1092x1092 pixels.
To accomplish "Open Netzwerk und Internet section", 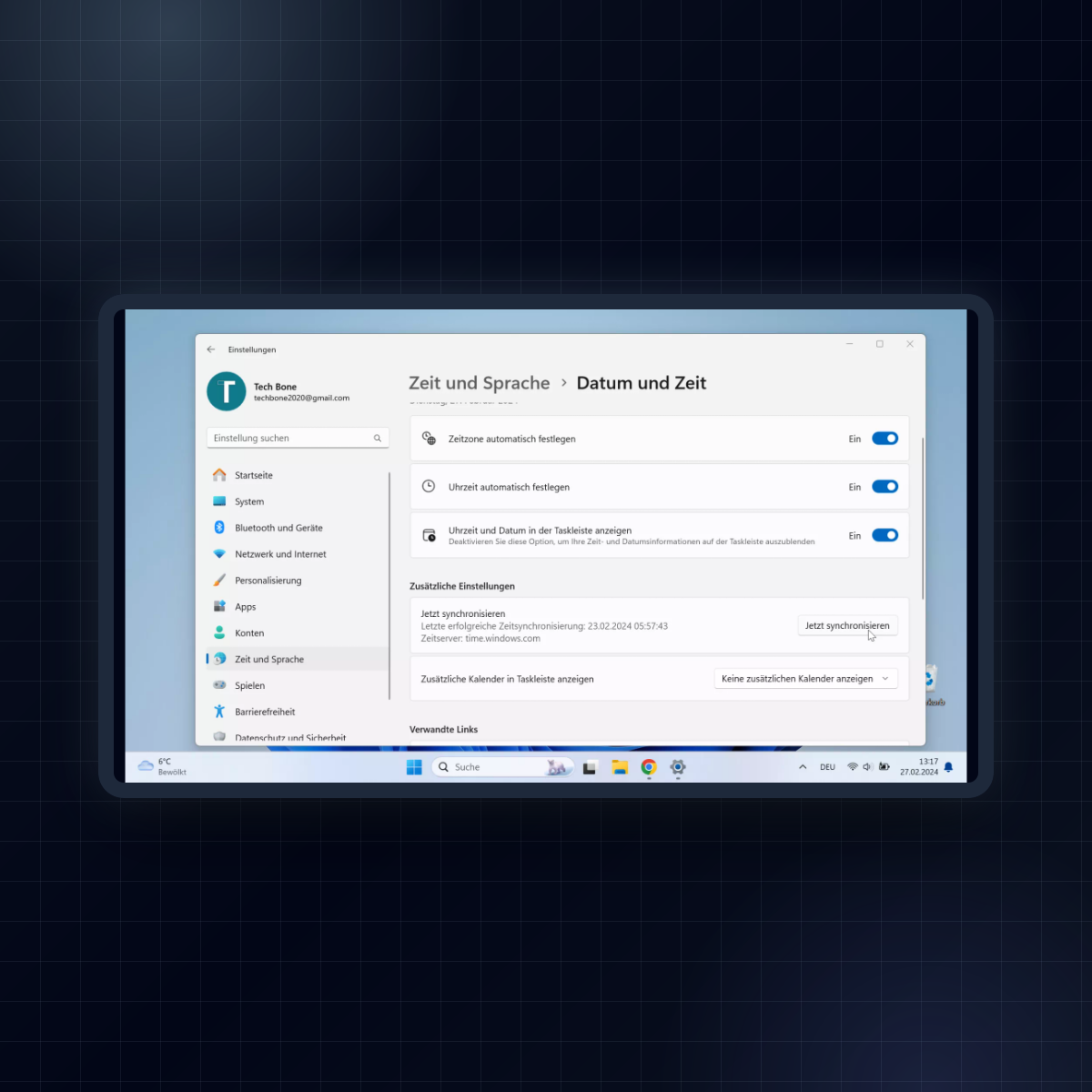I will click(x=298, y=554).
